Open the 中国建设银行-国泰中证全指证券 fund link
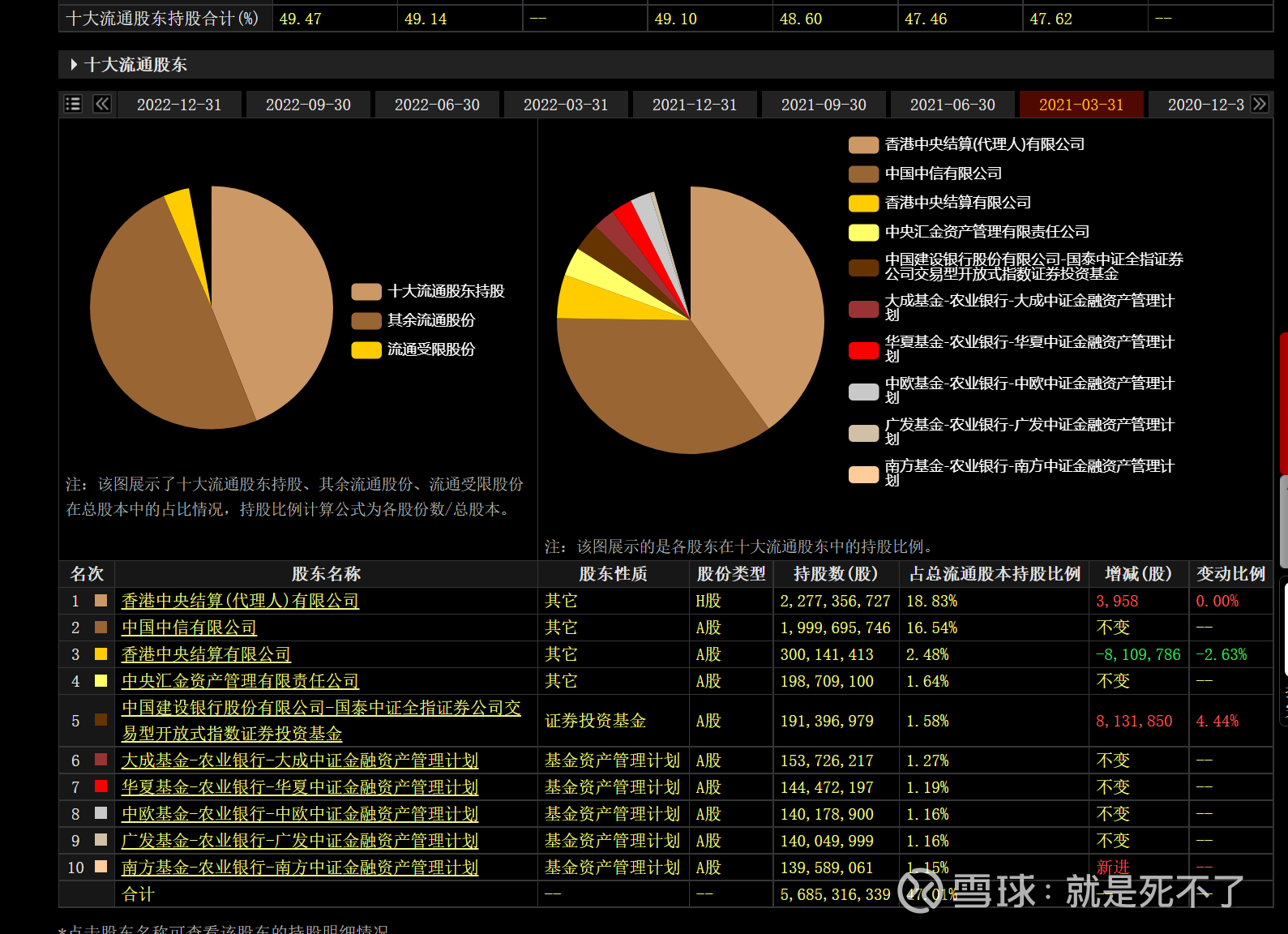Viewport: 1288px width, 934px height. click(x=321, y=721)
